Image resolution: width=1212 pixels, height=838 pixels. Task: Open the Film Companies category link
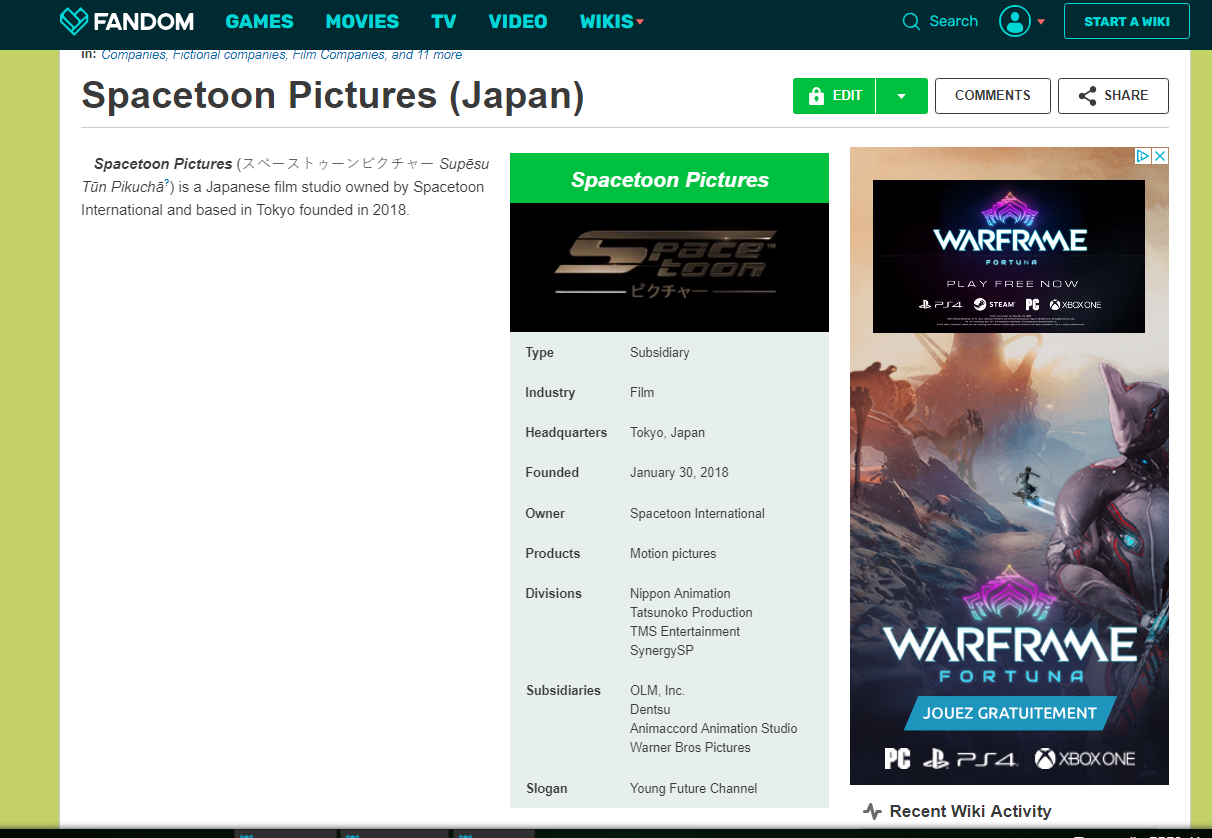point(338,55)
